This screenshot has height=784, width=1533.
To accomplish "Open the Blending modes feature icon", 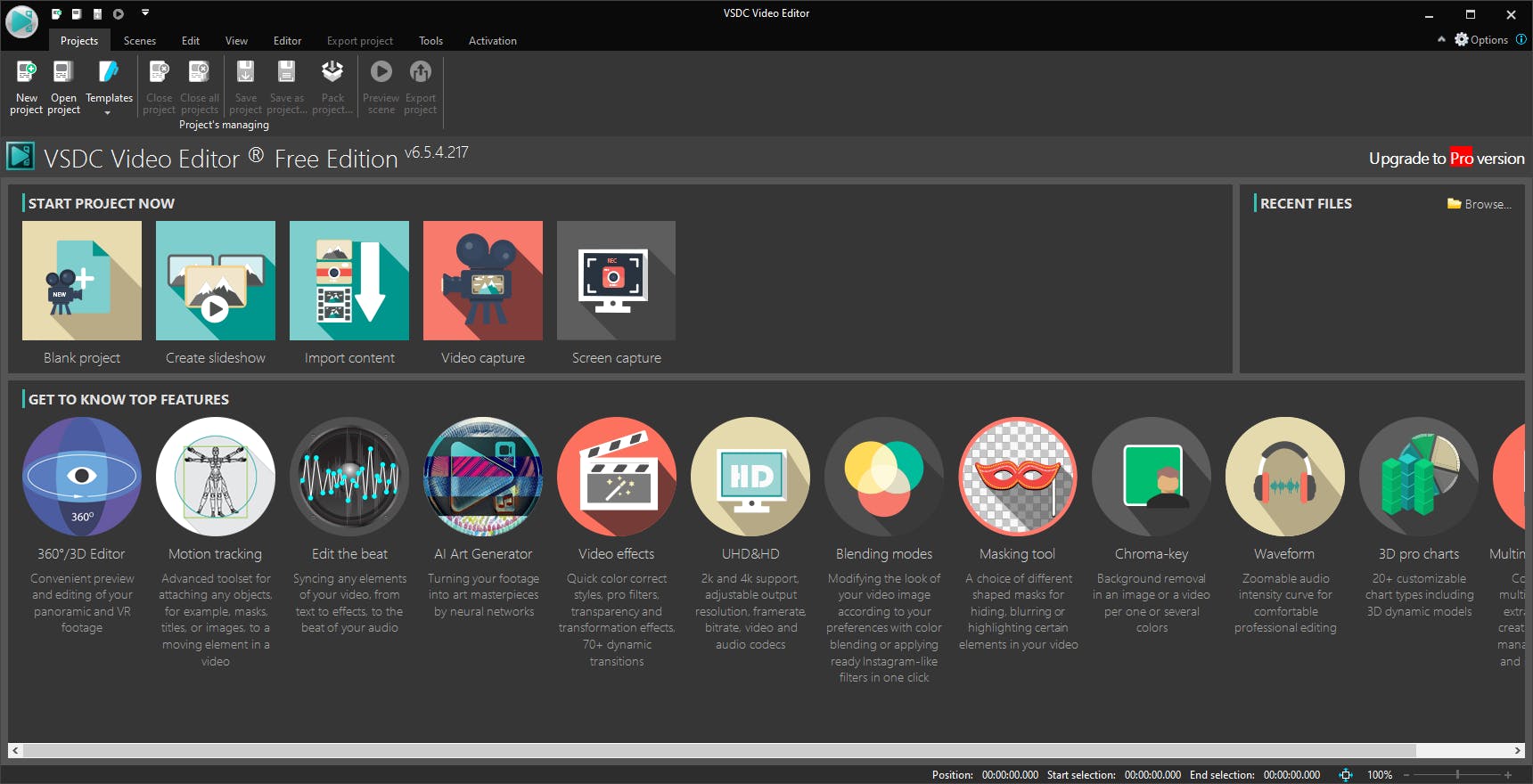I will [x=884, y=477].
